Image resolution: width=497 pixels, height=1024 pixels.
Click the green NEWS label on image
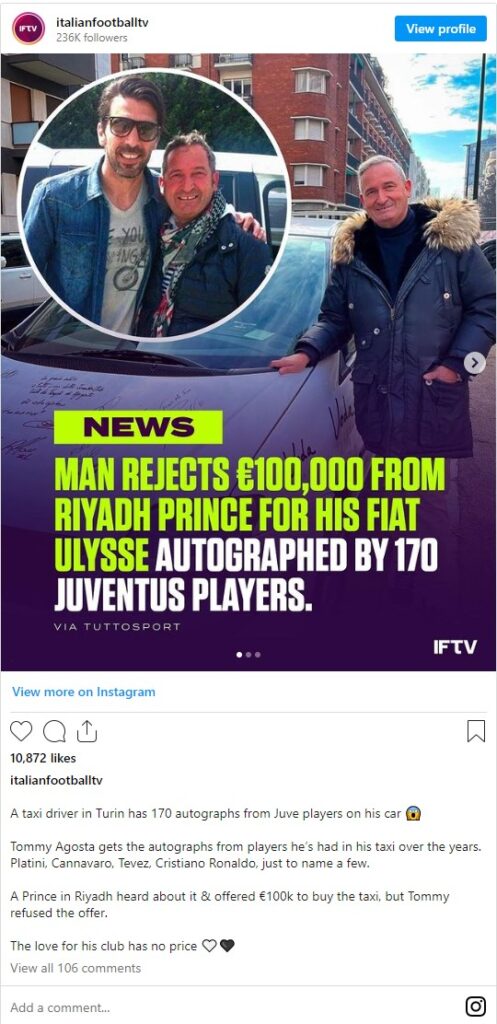[138, 427]
